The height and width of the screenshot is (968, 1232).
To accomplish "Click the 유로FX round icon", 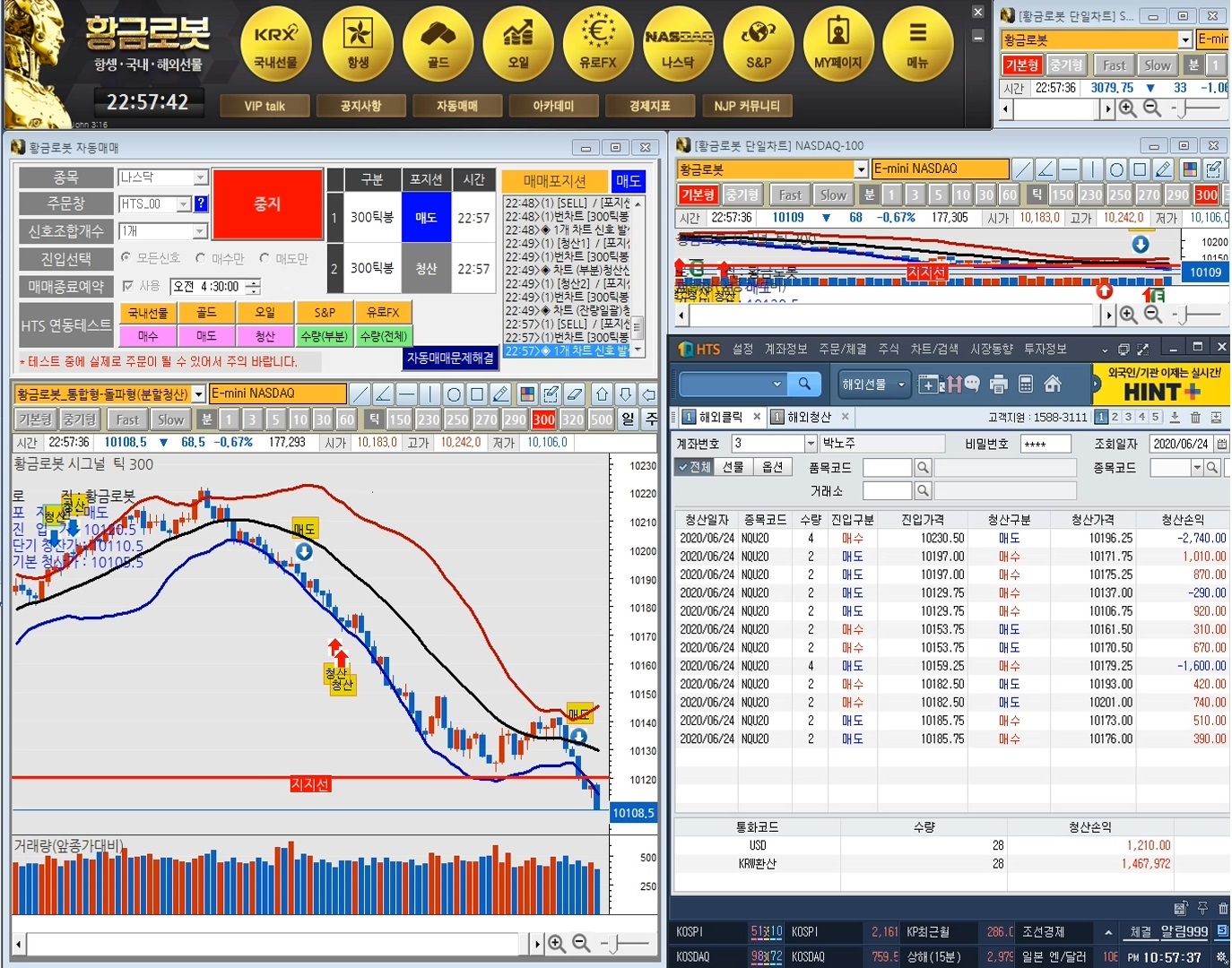I will tap(598, 43).
